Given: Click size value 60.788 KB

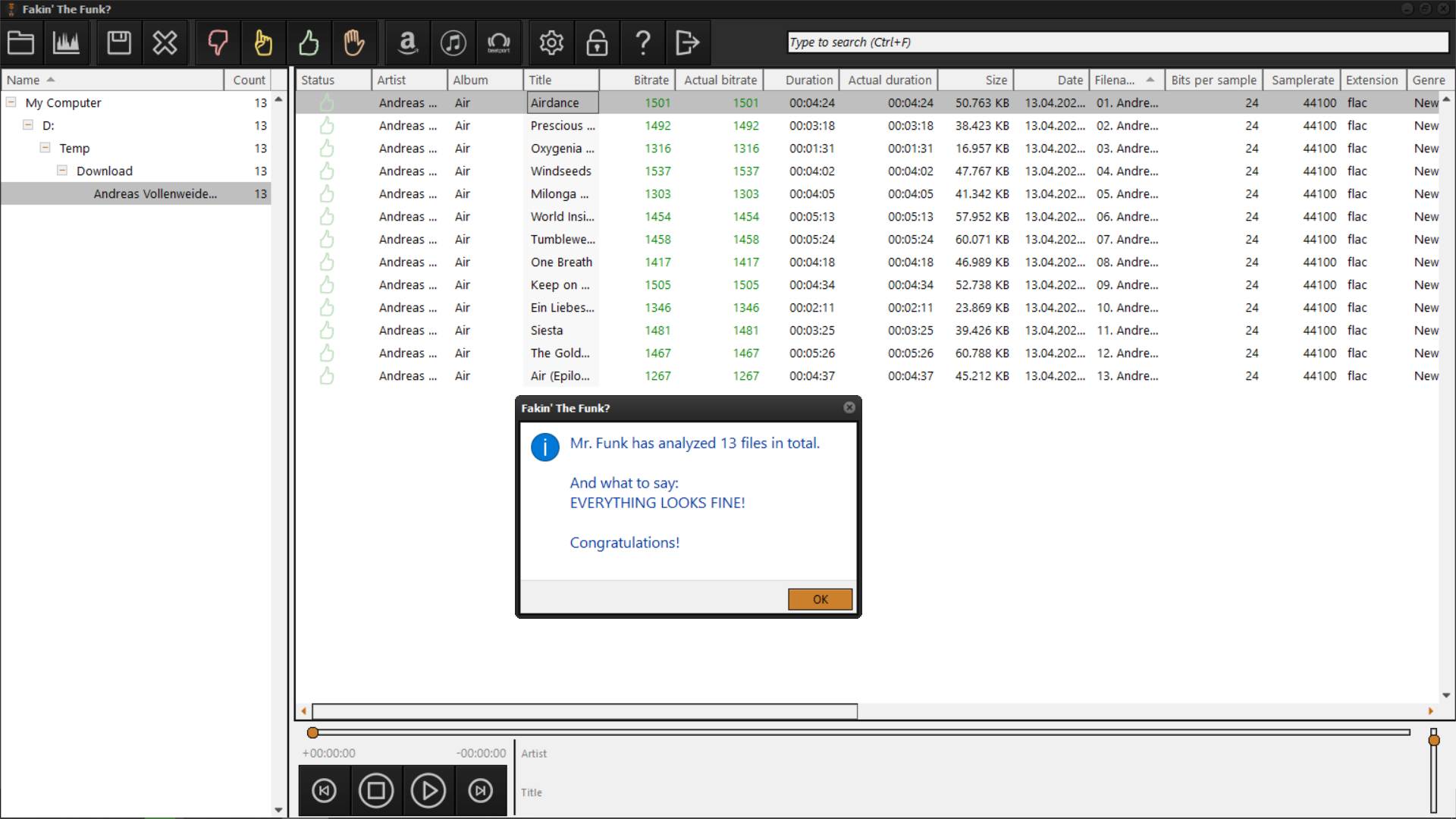Looking at the screenshot, I should click(x=982, y=353).
